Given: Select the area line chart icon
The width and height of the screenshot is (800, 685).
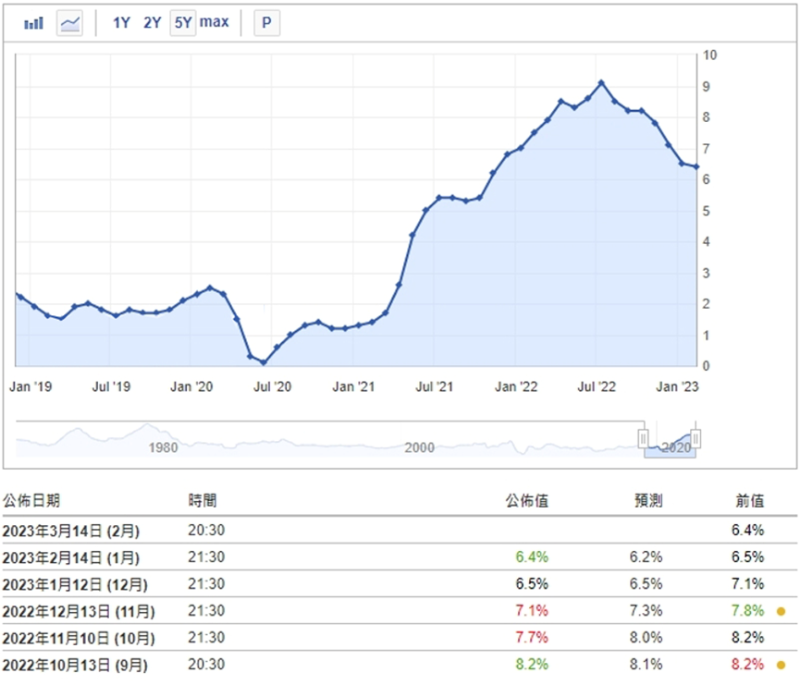Looking at the screenshot, I should tap(70, 23).
